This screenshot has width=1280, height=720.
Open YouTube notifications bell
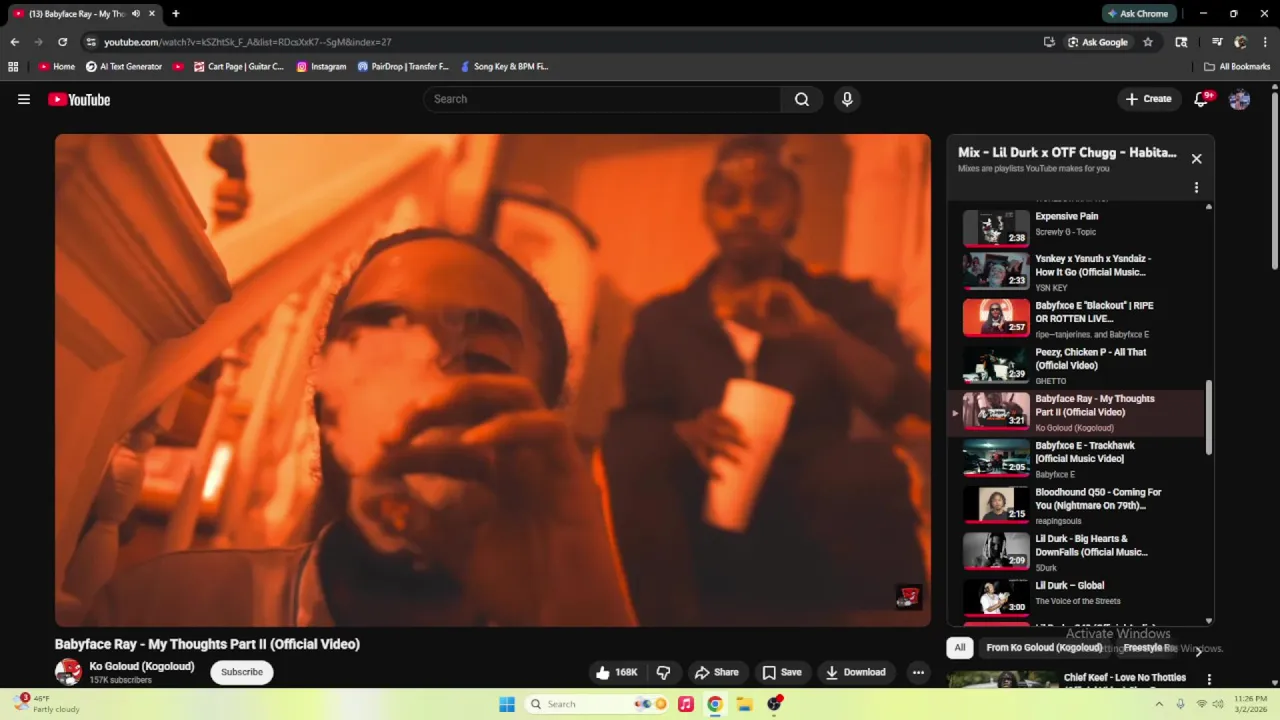(1202, 99)
